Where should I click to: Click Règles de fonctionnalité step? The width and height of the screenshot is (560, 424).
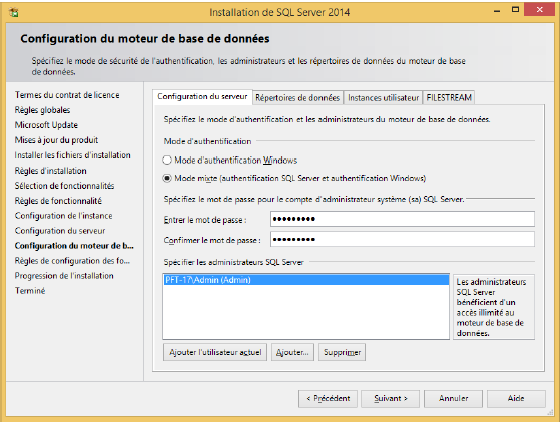click(58, 201)
